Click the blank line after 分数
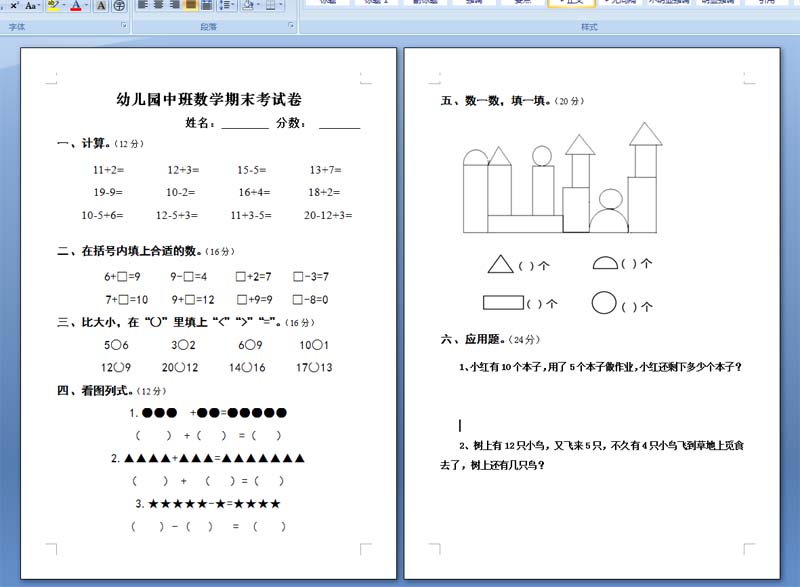The height and width of the screenshot is (587, 800). (339, 124)
